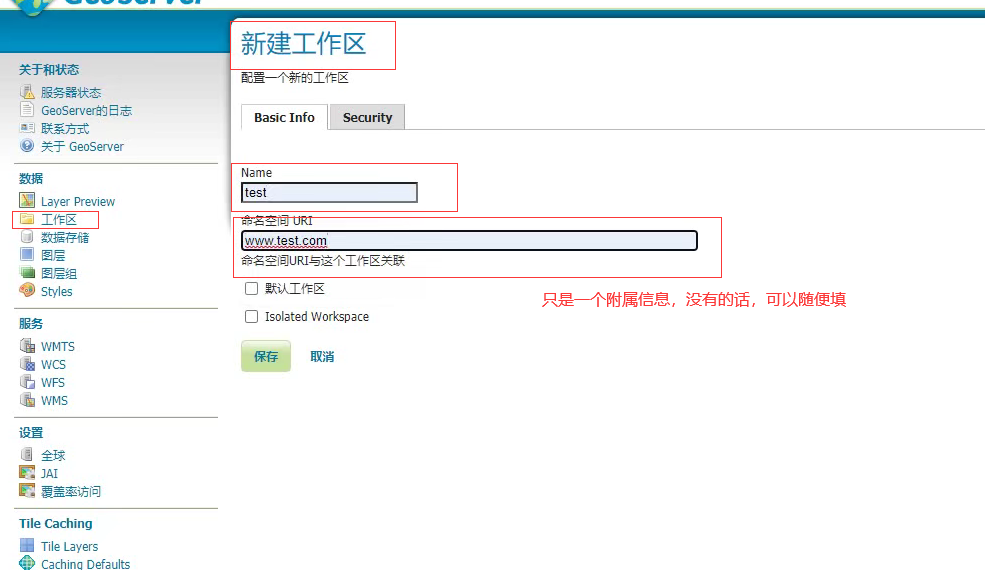This screenshot has width=985, height=570.
Task: Open the 数据存储 link
Action: pyautogui.click(x=65, y=238)
